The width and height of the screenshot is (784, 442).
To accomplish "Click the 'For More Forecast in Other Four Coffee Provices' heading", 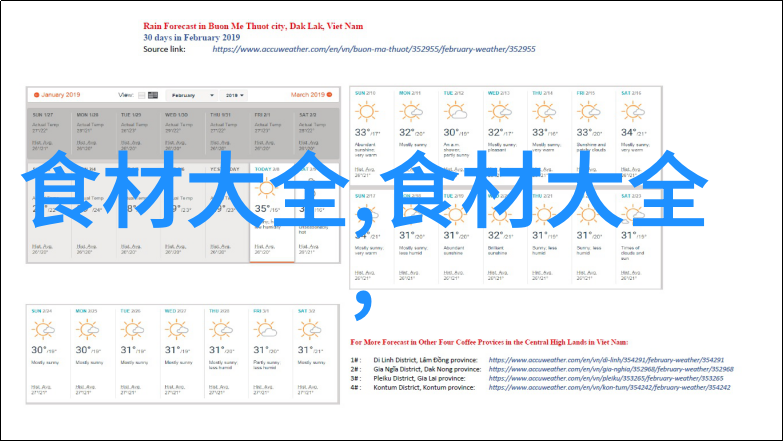I will [489, 342].
